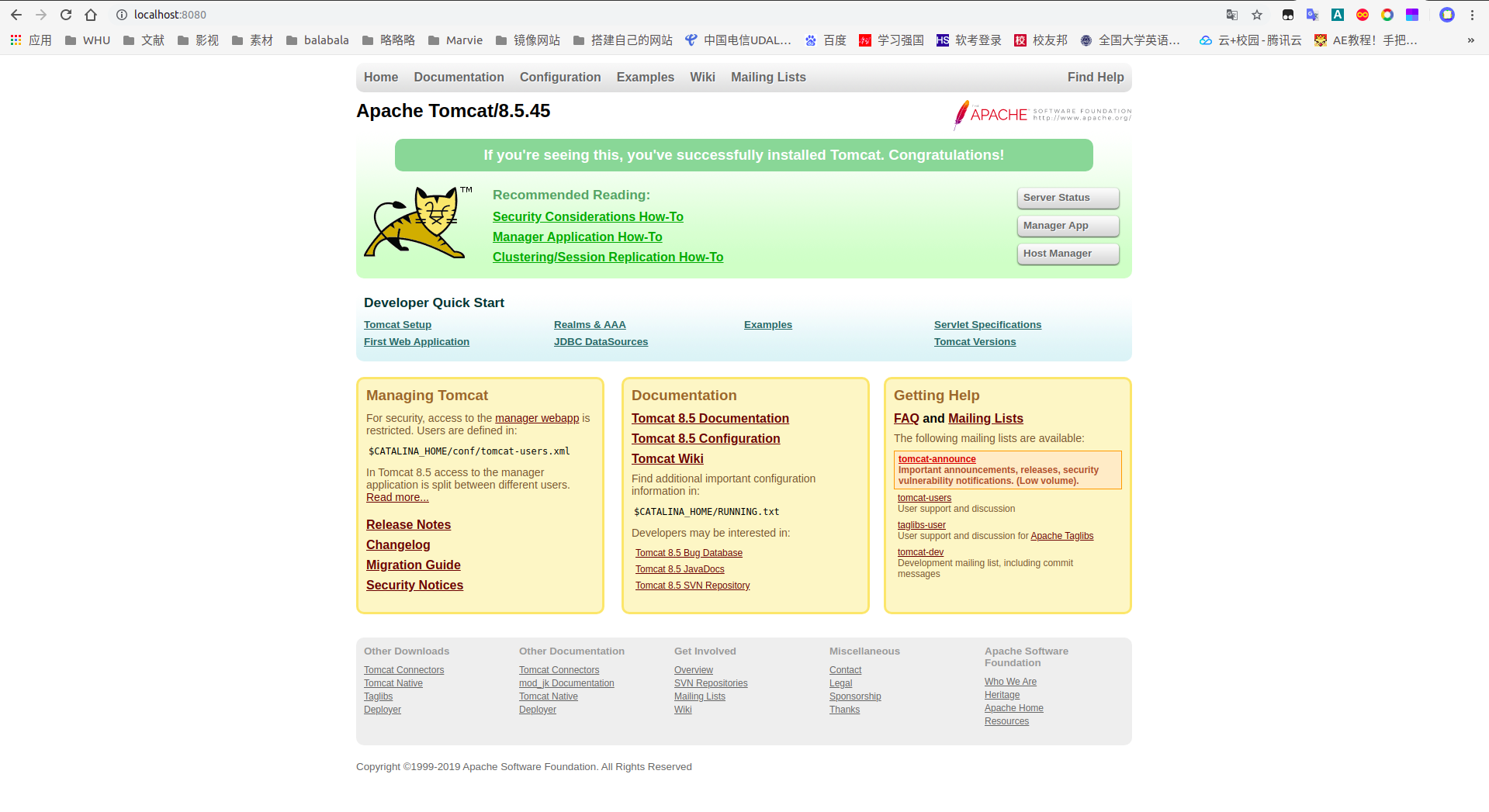
Task: Show more bookmarks with the double chevron
Action: pos(1470,40)
